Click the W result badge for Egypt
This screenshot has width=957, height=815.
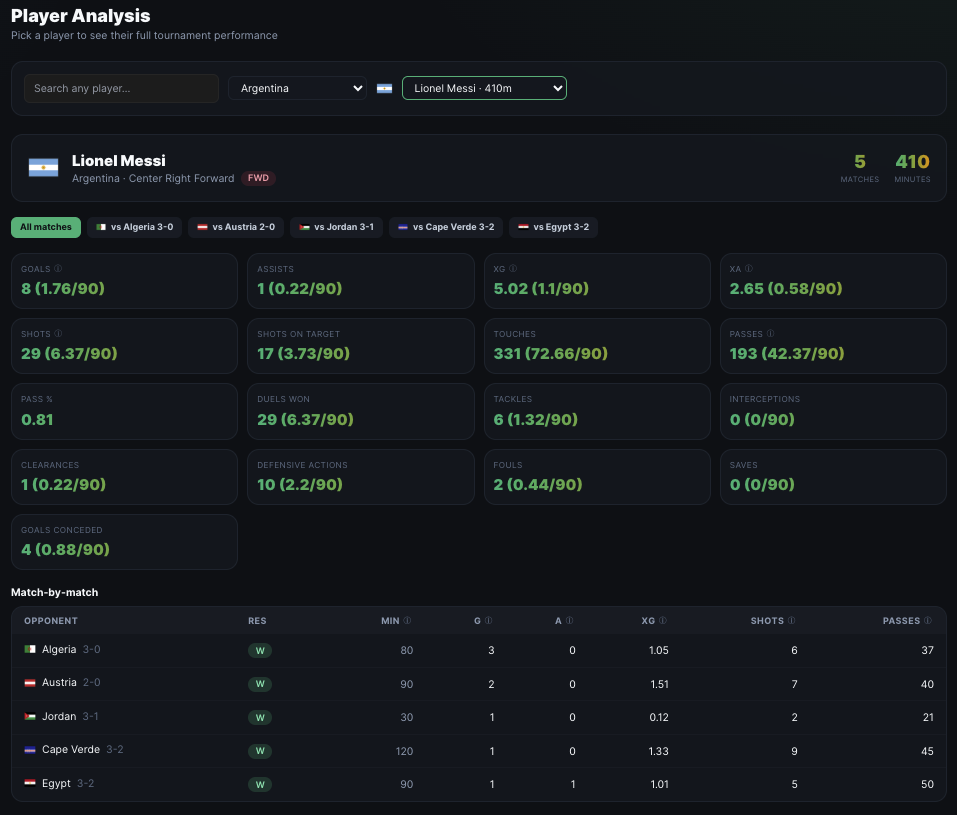[x=260, y=784]
